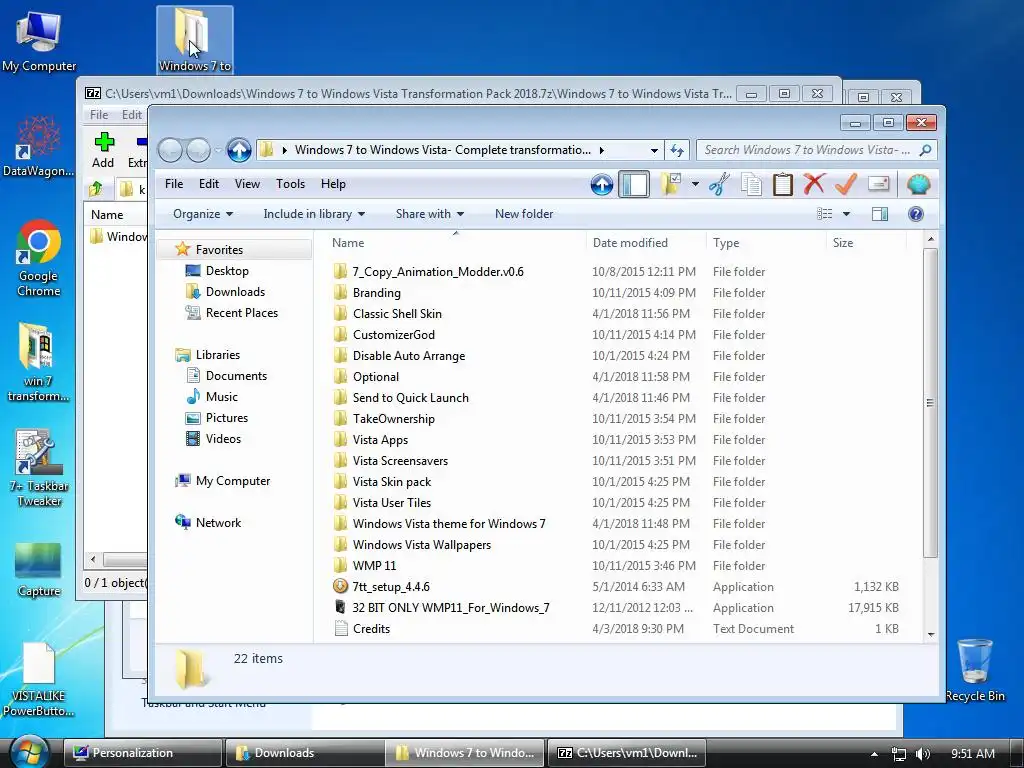
Task: Select the Classic Shell Skin folder
Action: pyautogui.click(x=397, y=314)
